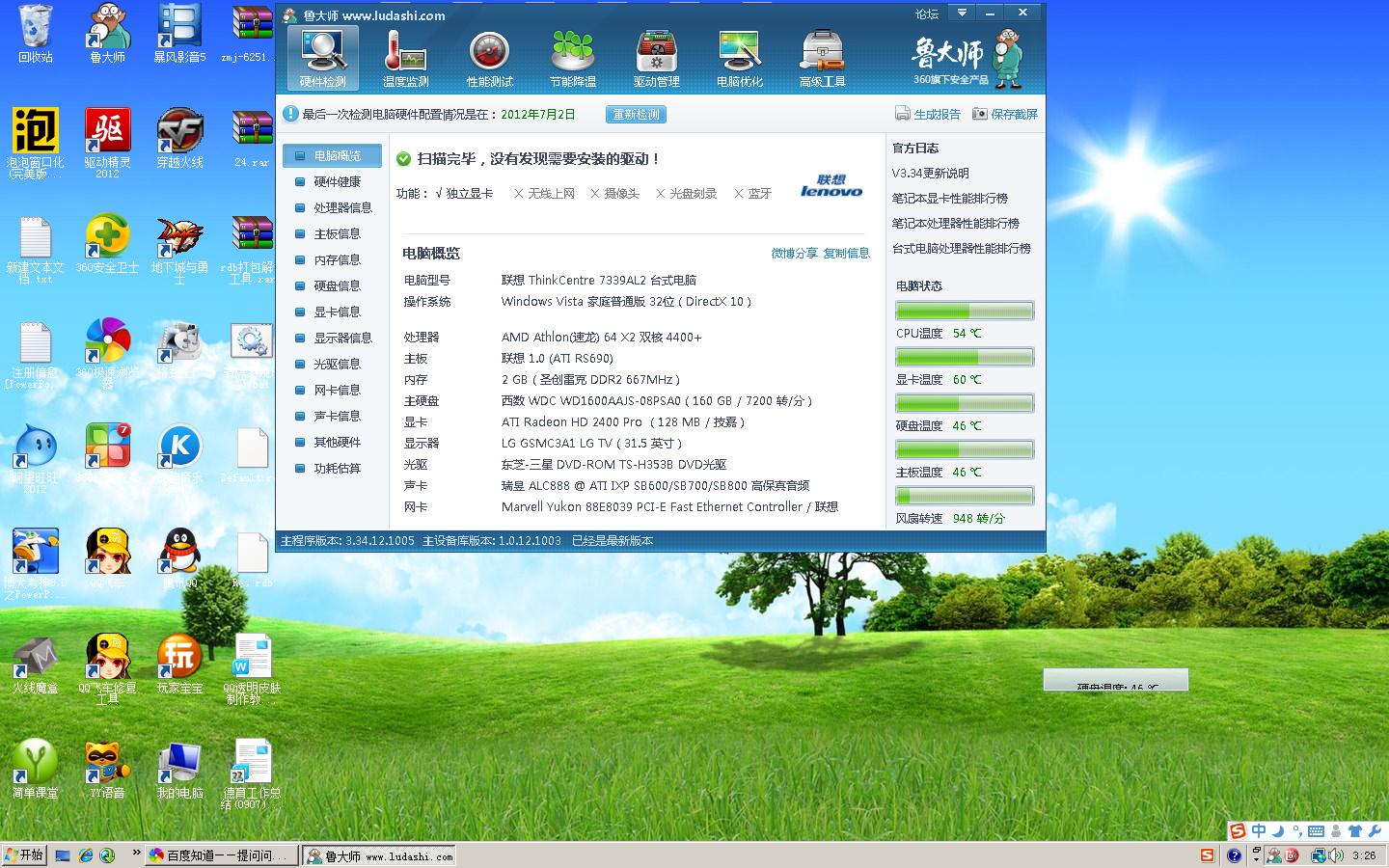Open the 24.rar archive on desktop
The height and width of the screenshot is (868, 1389).
(x=252, y=138)
